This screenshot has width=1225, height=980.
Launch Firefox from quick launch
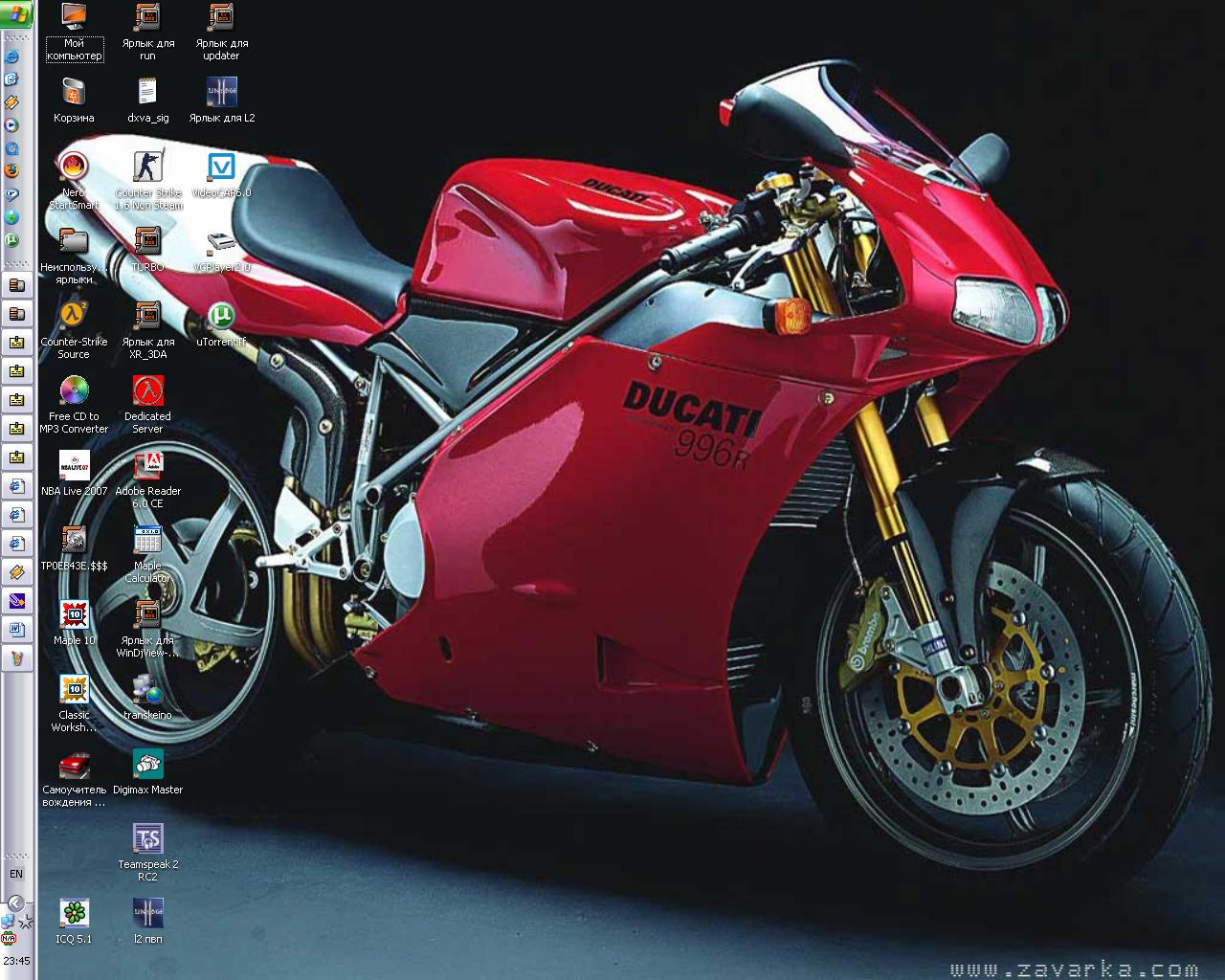point(12,170)
